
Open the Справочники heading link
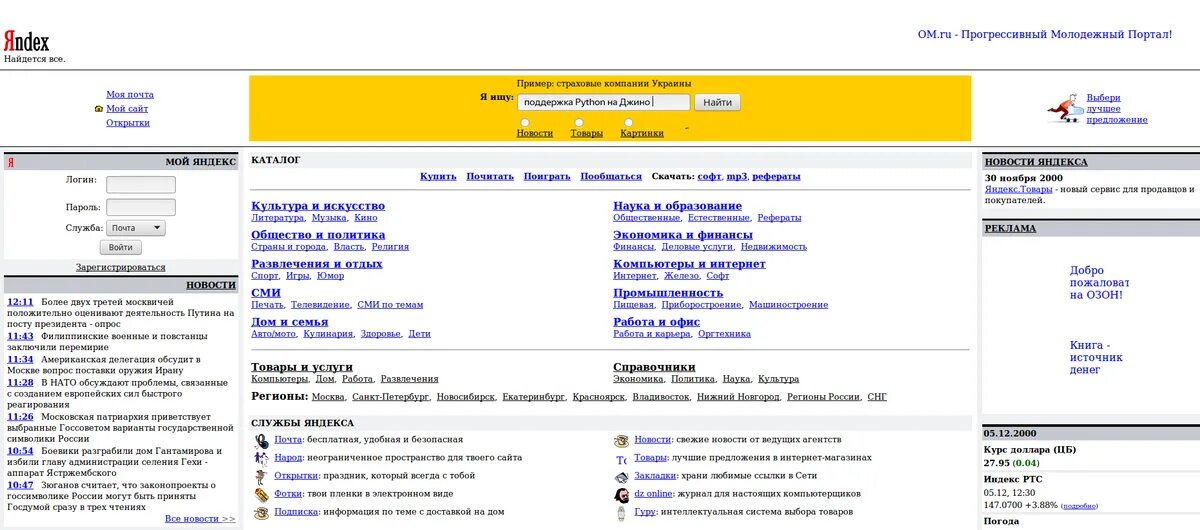click(654, 367)
